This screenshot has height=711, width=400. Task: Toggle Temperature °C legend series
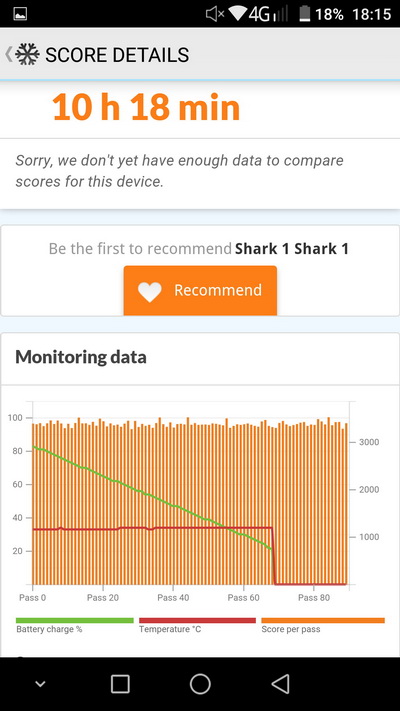[197, 625]
